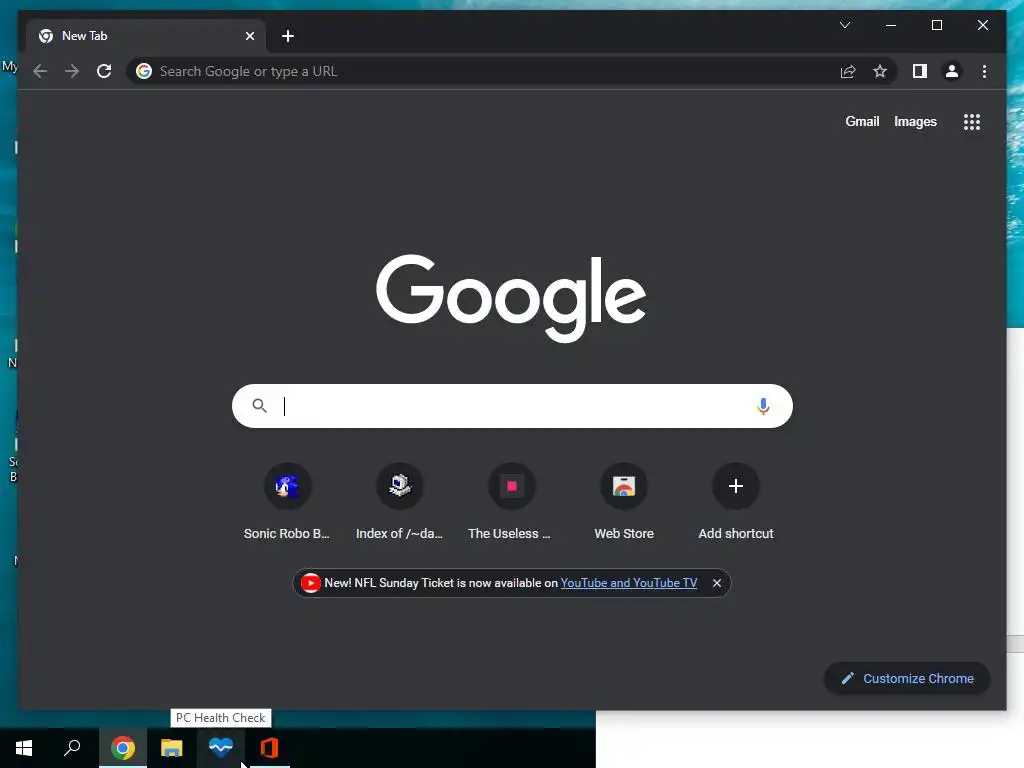Screen dimensions: 1024x768
Task: Open a new tab with plus button
Action: (288, 36)
